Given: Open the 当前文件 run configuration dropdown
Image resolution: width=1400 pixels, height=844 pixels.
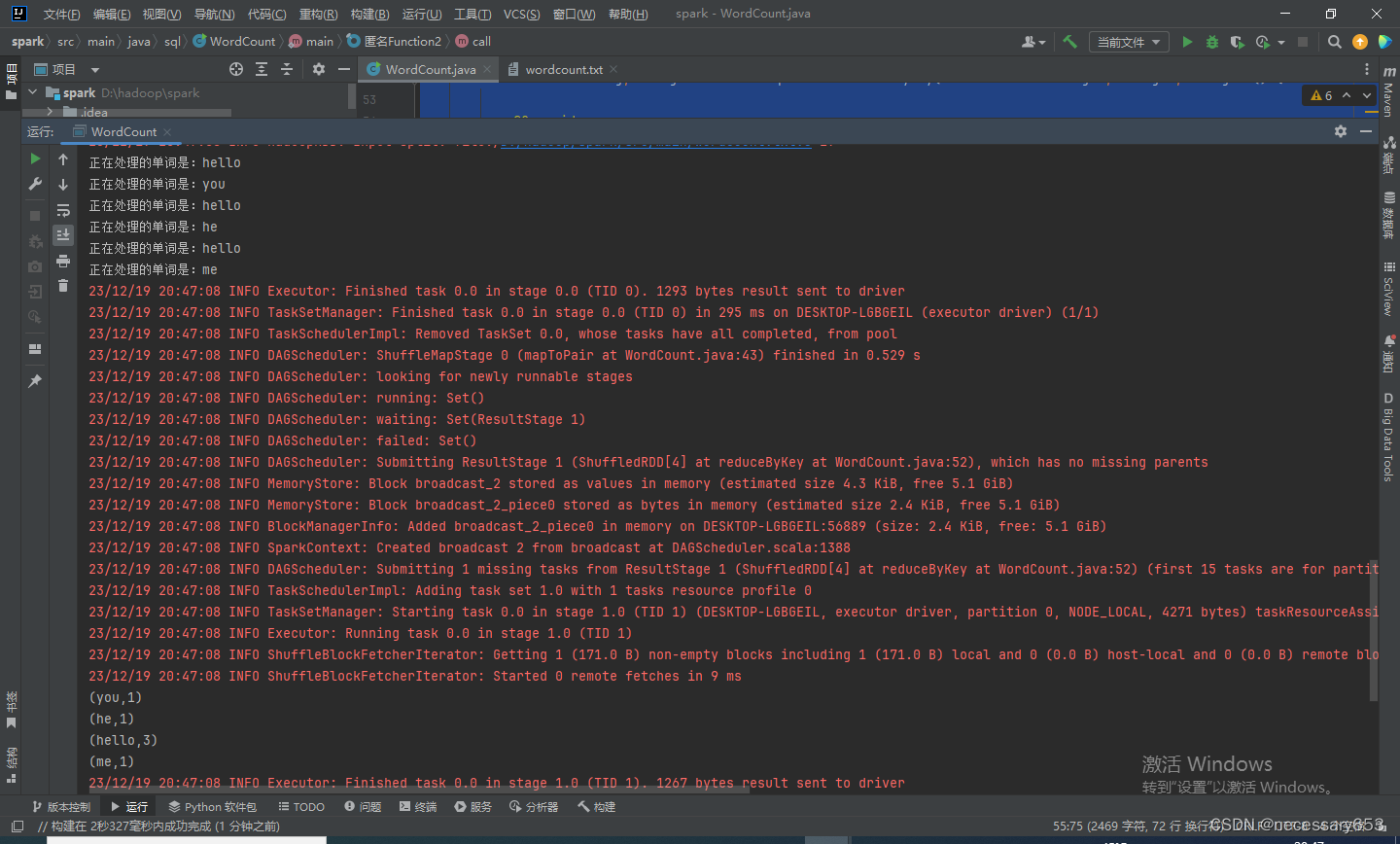Looking at the screenshot, I should pos(1129,42).
